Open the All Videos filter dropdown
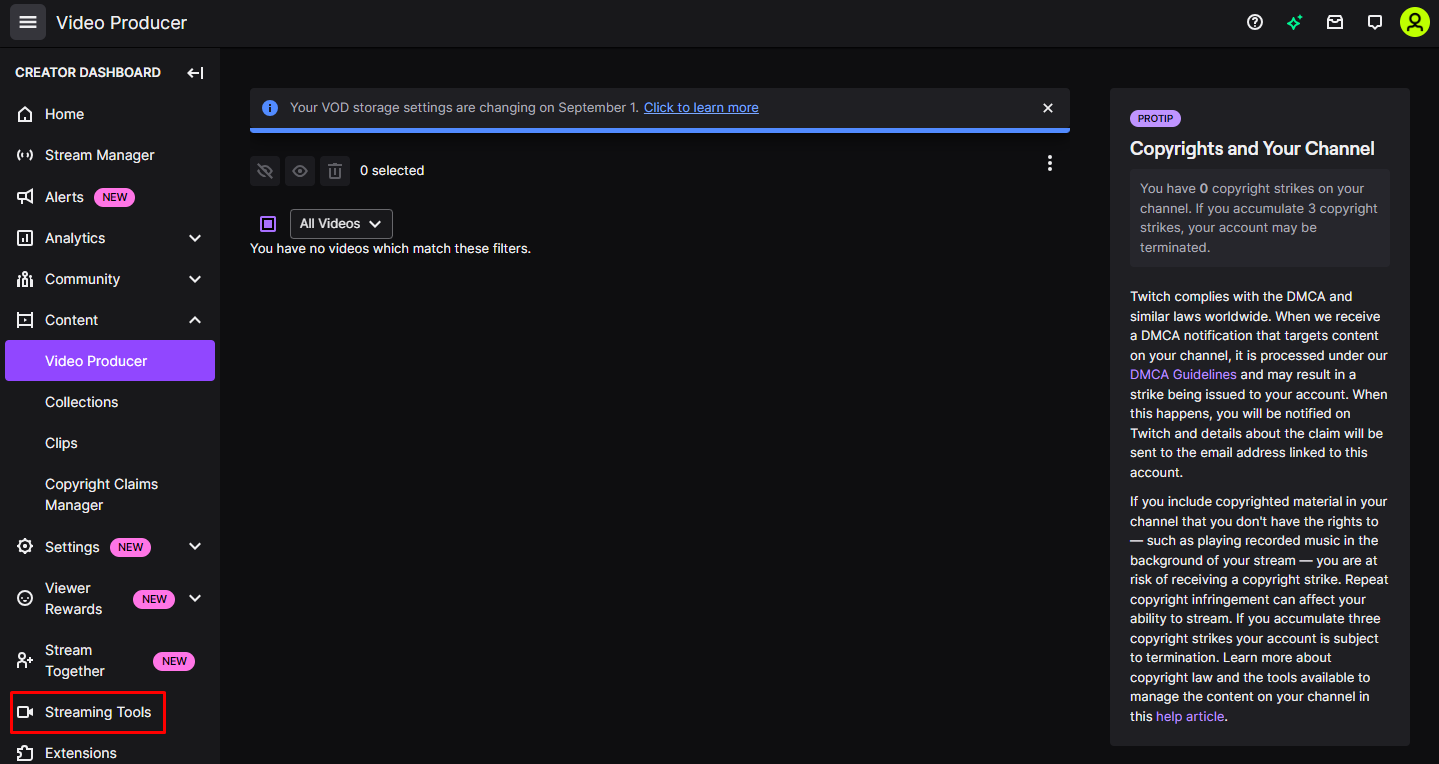Screen dimensions: 1439x764 (x=341, y=224)
